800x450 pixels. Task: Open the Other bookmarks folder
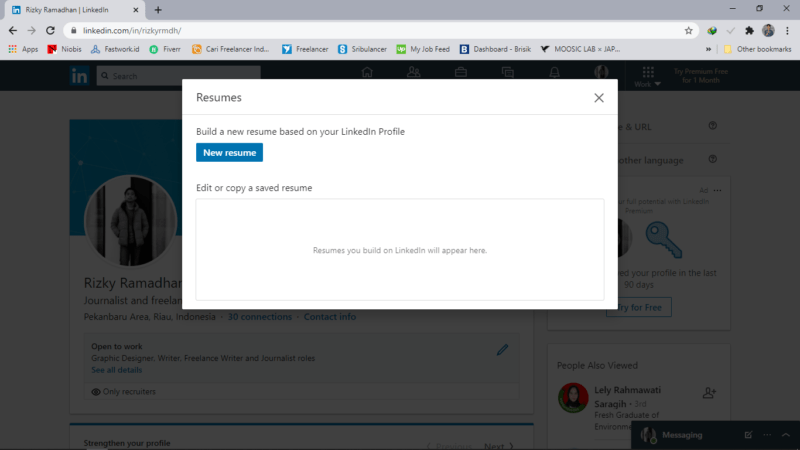(x=758, y=49)
